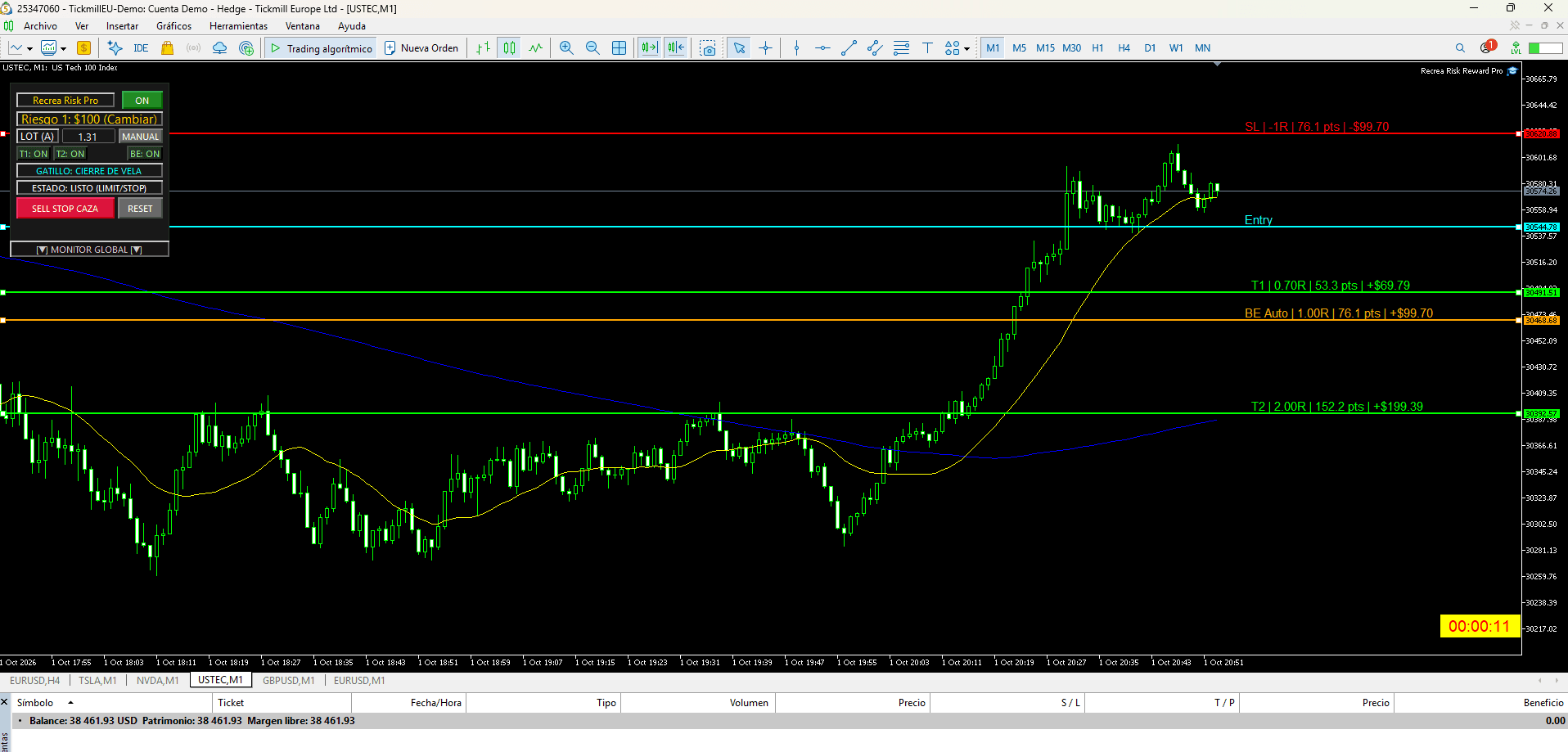Open the Herramientas menu
The image size is (1568, 752).
click(x=238, y=26)
